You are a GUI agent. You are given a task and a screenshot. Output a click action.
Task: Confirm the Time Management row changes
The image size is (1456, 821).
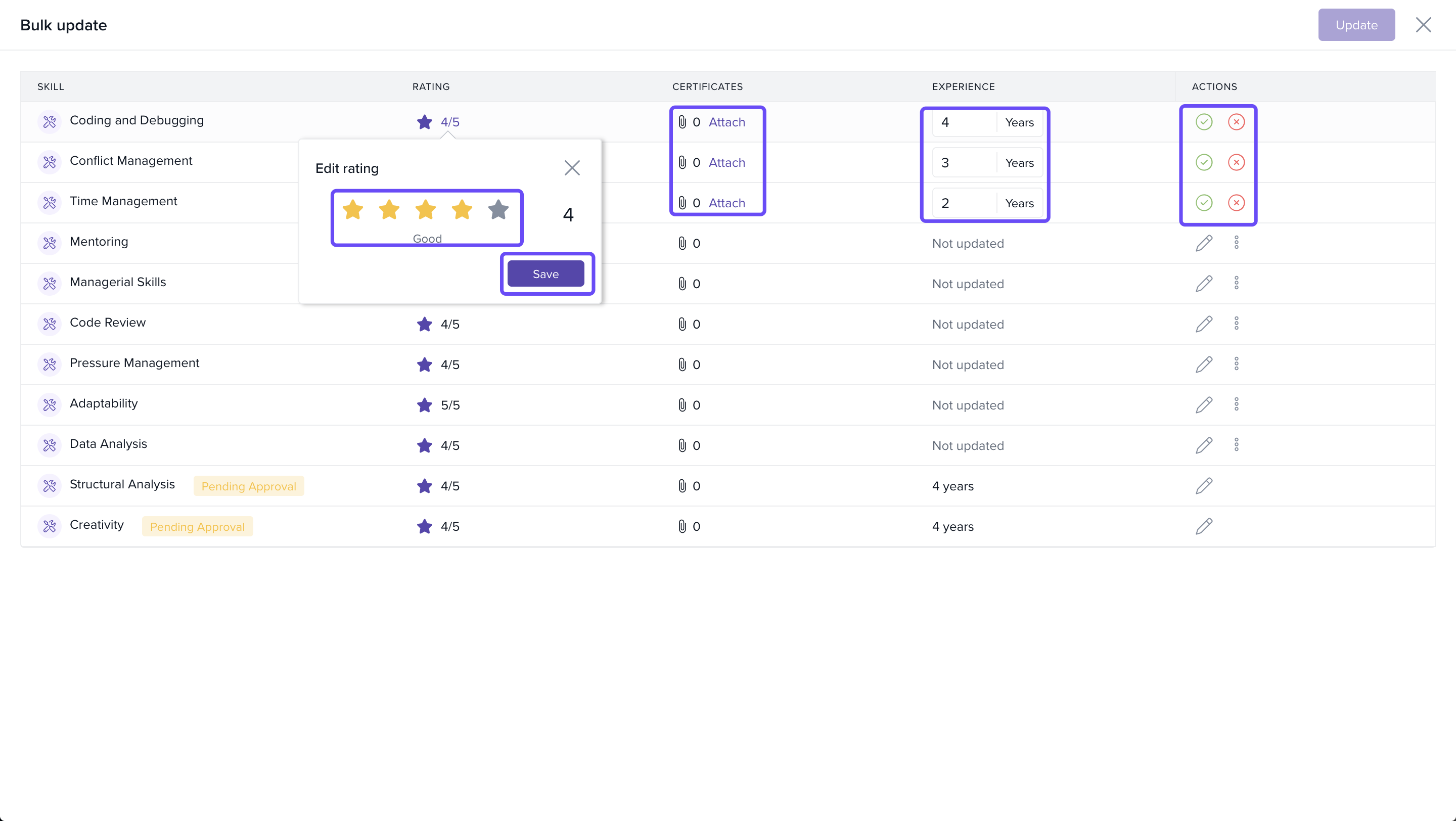[x=1203, y=203]
